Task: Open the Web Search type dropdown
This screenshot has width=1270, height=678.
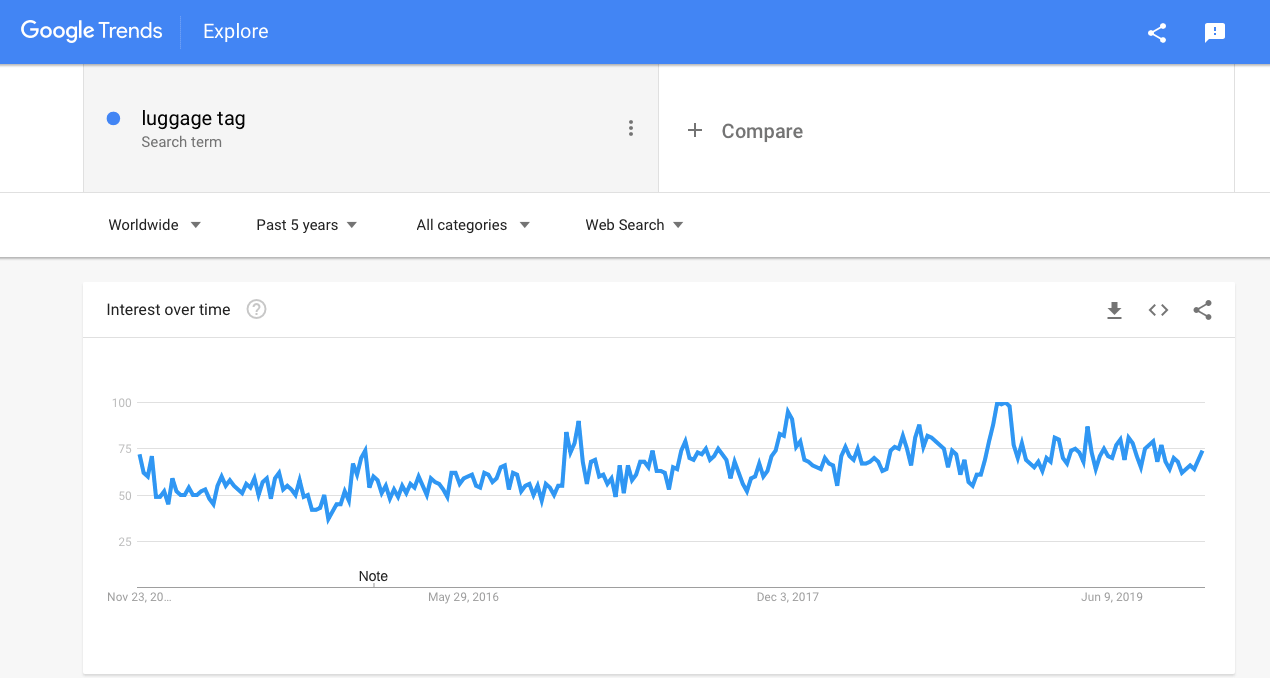Action: click(x=634, y=225)
